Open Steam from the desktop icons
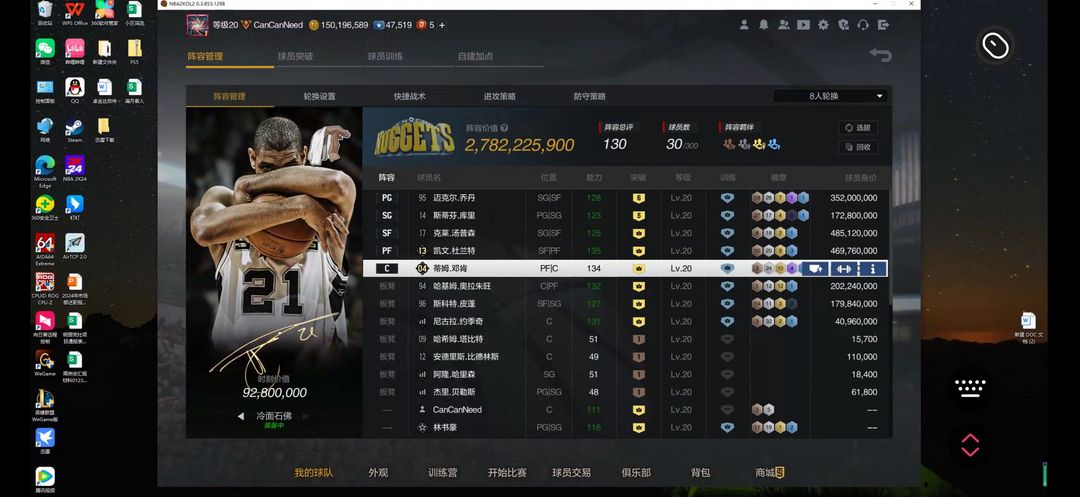This screenshot has width=1080, height=497. click(x=74, y=130)
